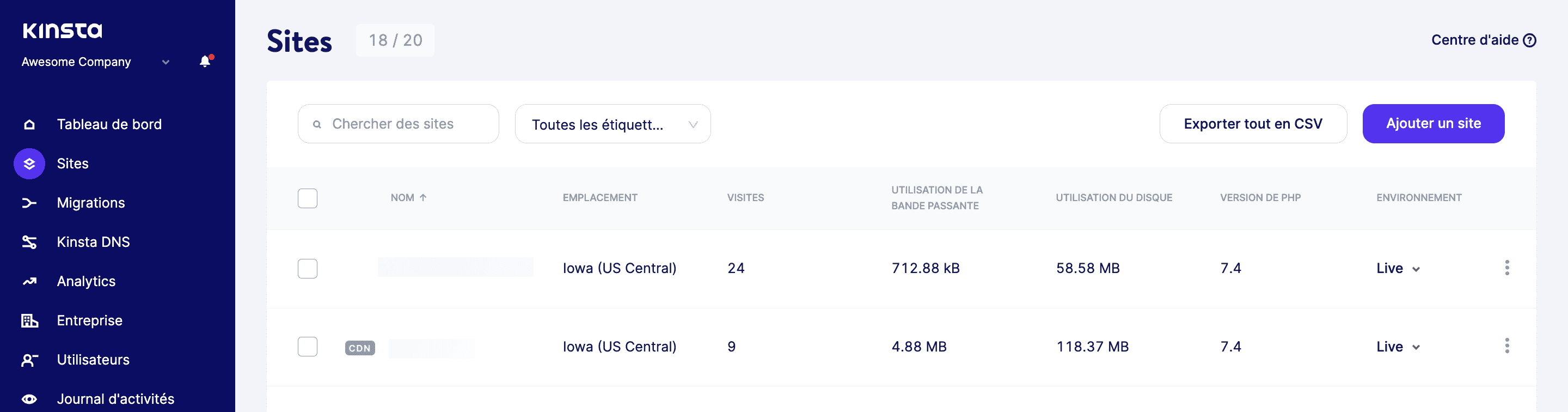Check the checkbox next to the CDN site
The width and height of the screenshot is (1568, 412).
click(308, 346)
